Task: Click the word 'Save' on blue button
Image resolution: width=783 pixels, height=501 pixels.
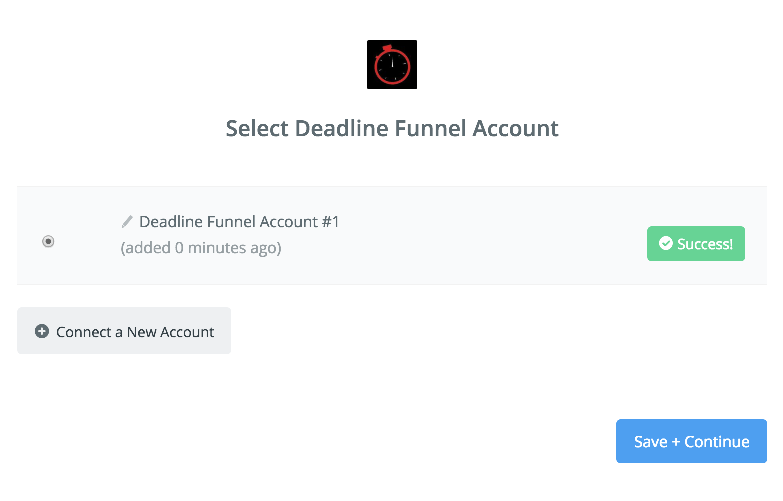Action: [651, 442]
